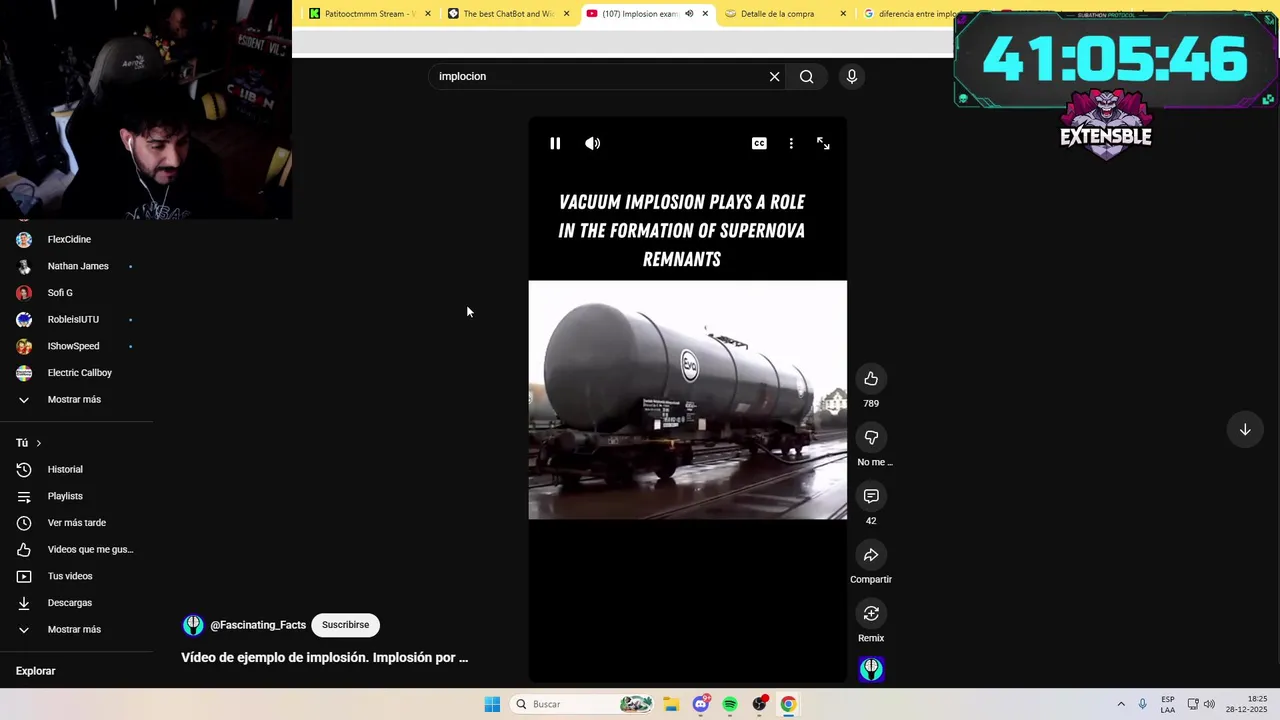1280x720 pixels.
Task: Open the Windows Start menu
Action: (492, 704)
